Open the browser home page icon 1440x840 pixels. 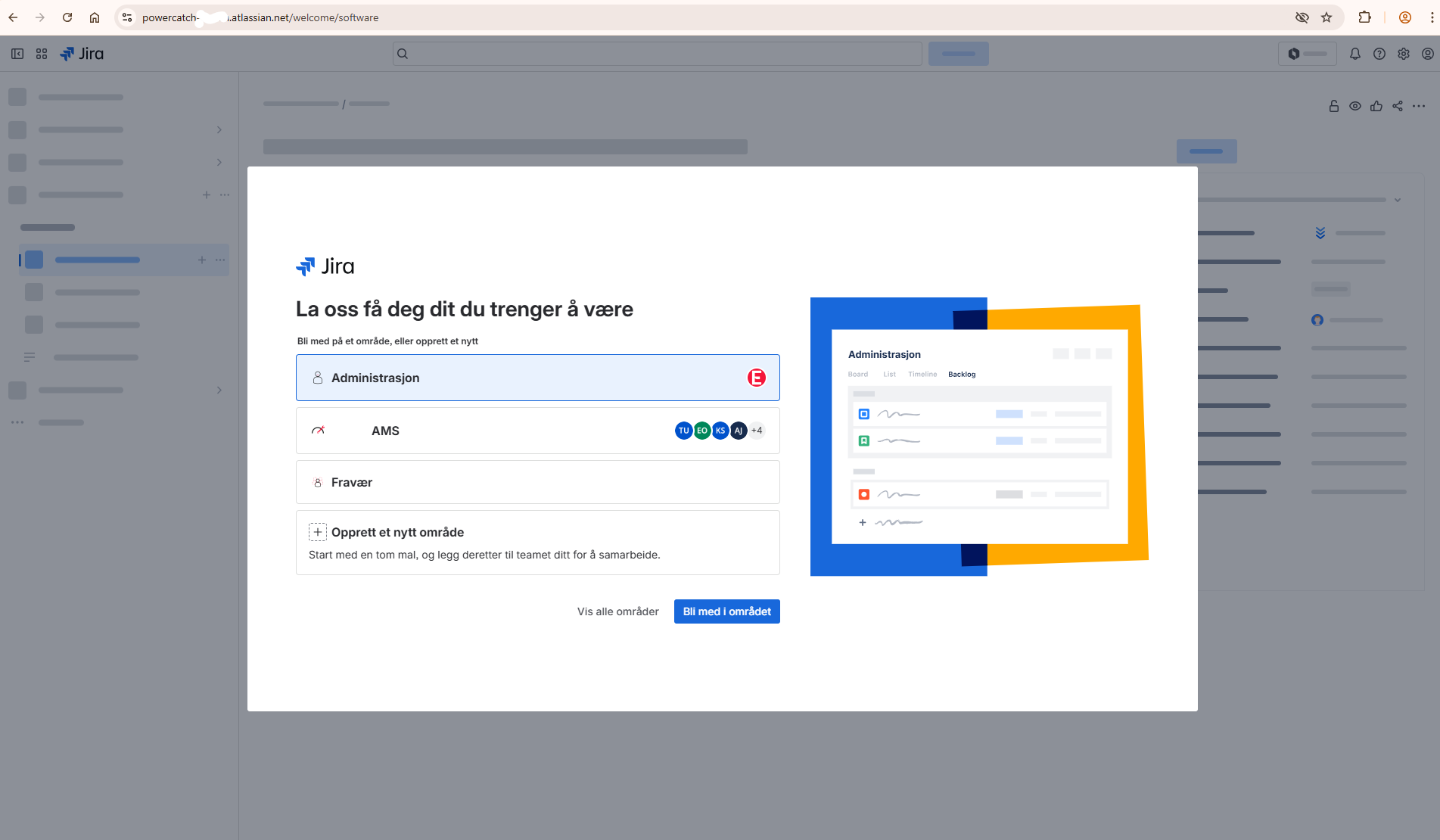click(95, 17)
